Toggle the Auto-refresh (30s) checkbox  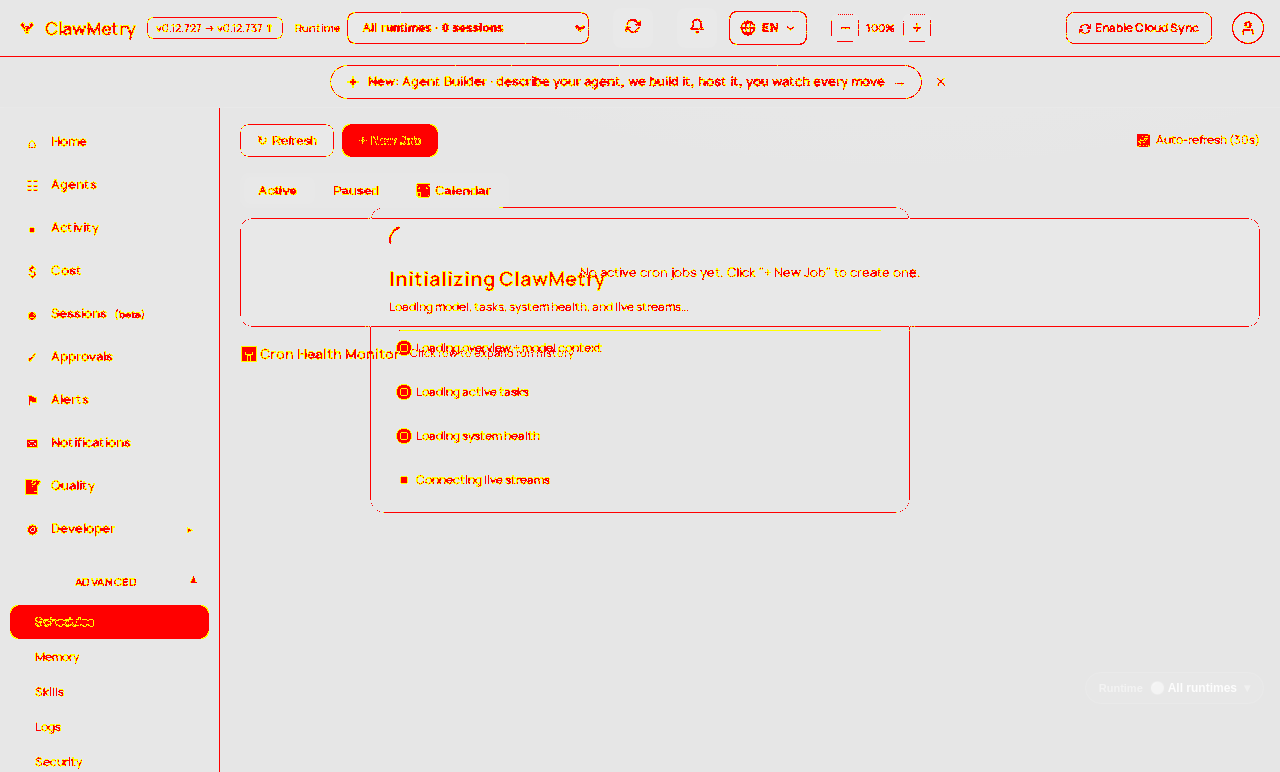(1143, 140)
